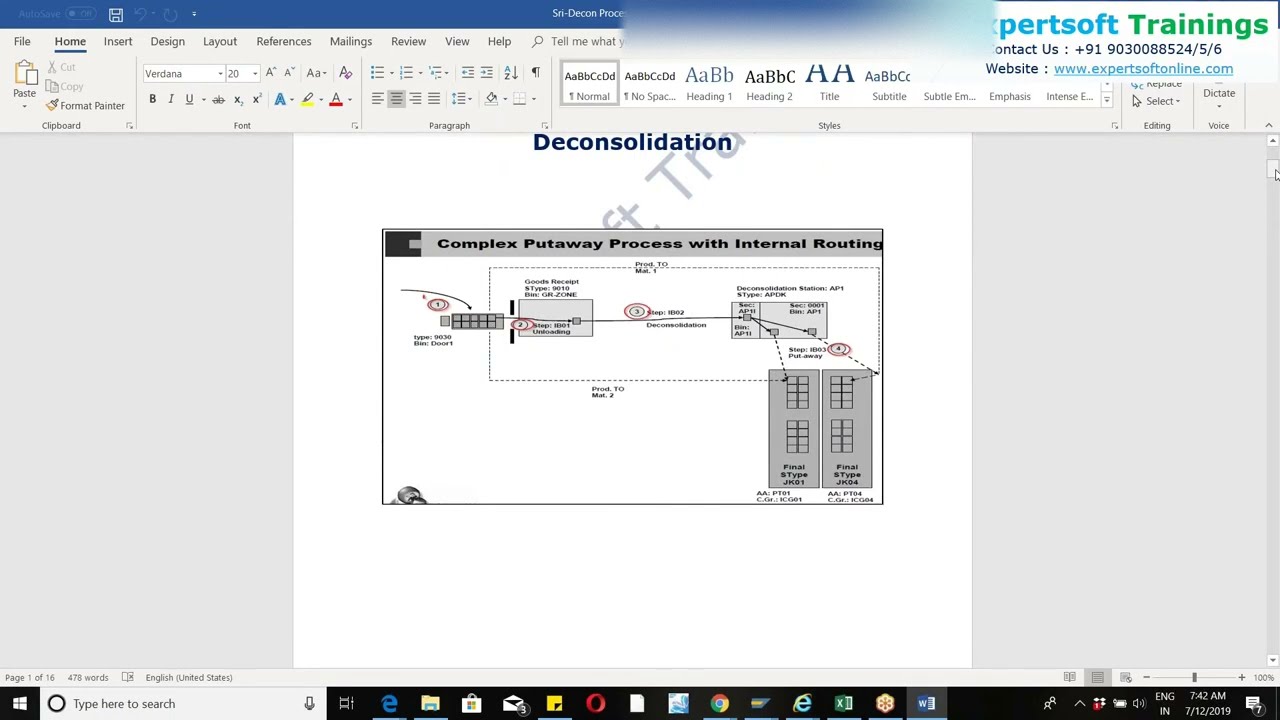Open the font size dropdown showing 20

(x=254, y=73)
